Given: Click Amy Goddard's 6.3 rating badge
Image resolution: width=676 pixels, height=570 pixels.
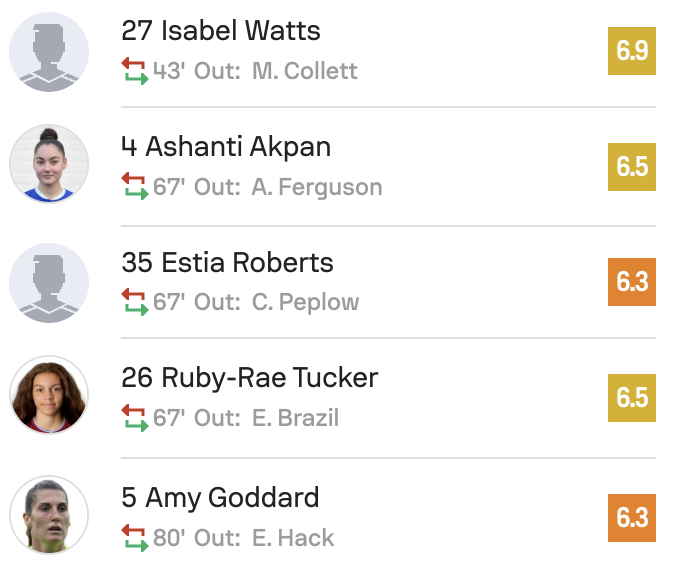Looking at the screenshot, I should click(x=632, y=518).
